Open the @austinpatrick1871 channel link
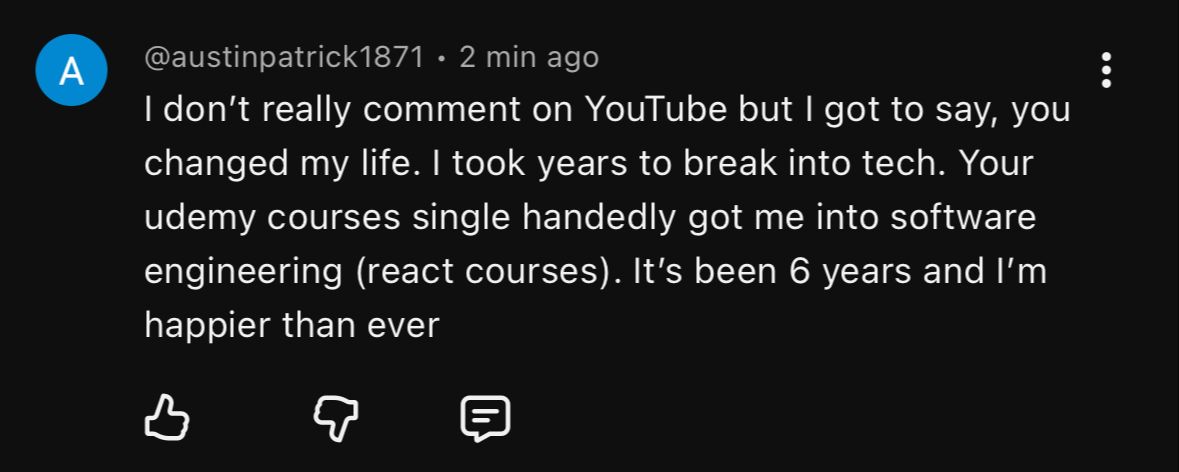Screen dimensions: 1179x472 point(284,58)
